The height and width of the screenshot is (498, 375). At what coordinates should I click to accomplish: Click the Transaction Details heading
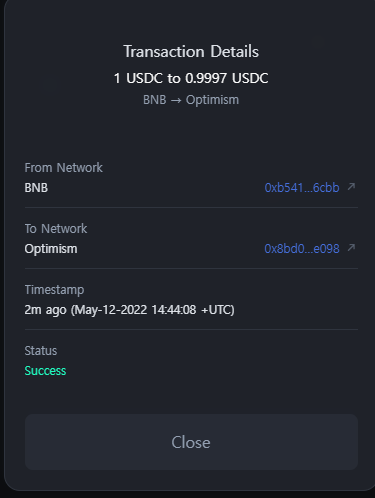coord(191,51)
